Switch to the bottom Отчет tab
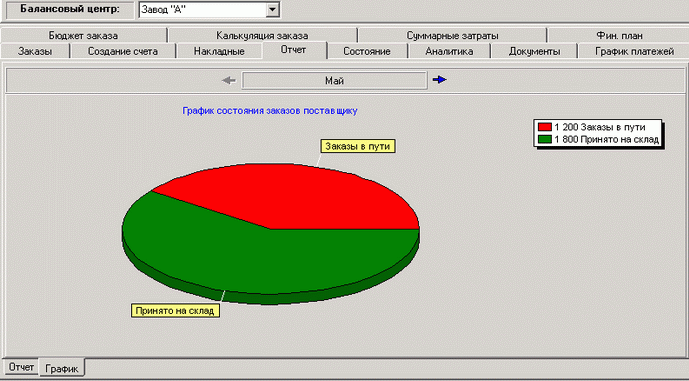 [x=21, y=367]
